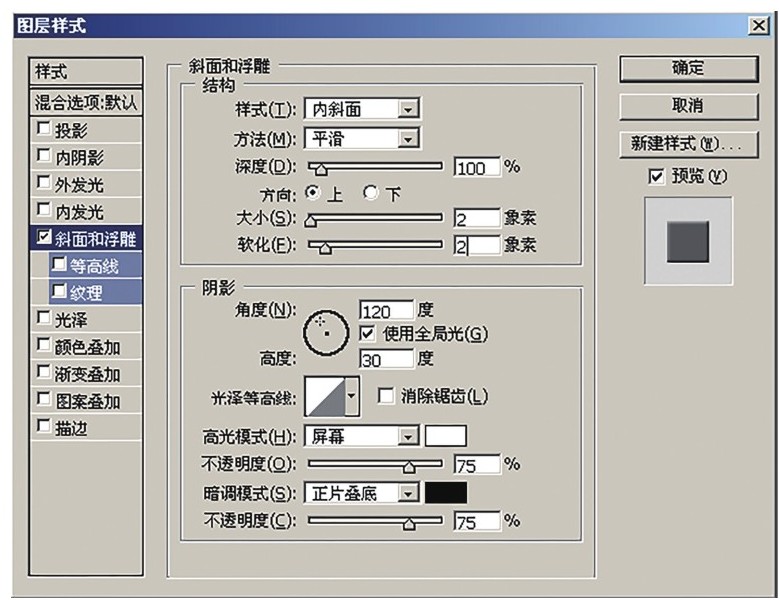The width and height of the screenshot is (780, 600).
Task: Select the 等高线 label in list
Action: point(94,266)
